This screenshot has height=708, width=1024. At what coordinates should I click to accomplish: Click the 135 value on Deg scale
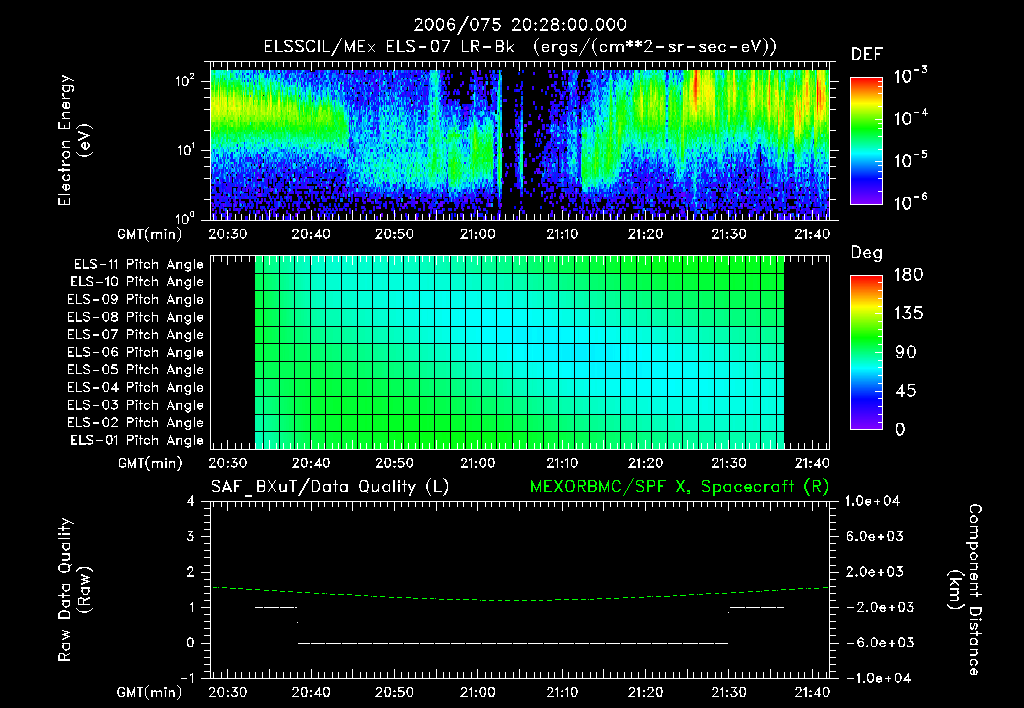[x=908, y=313]
